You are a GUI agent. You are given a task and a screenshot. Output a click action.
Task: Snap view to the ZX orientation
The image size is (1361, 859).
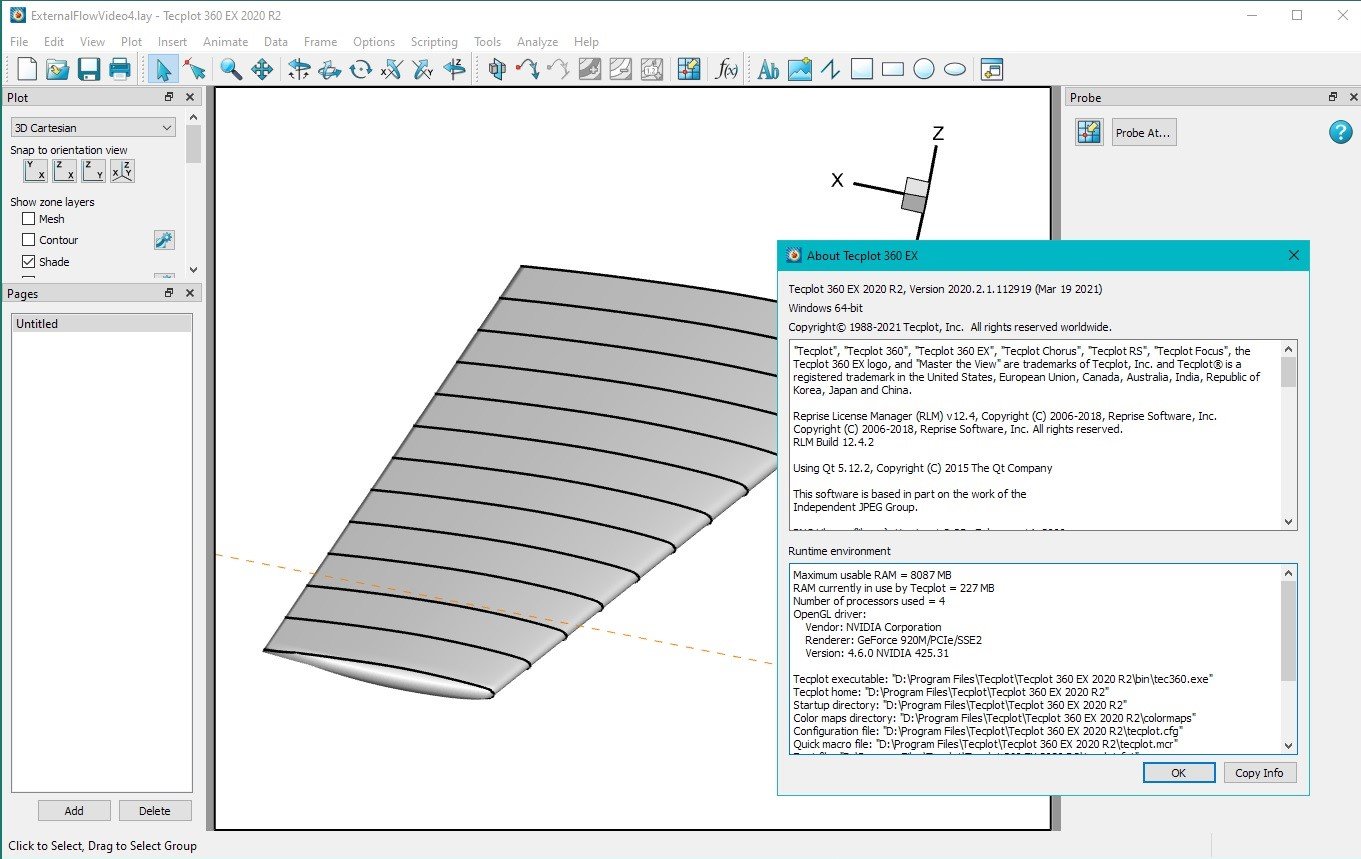pos(64,171)
